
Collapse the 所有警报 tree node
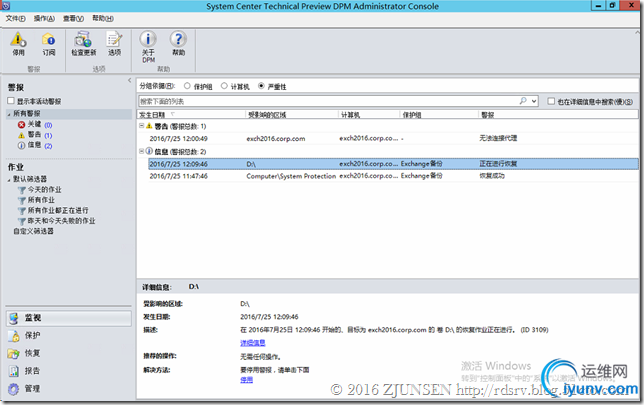coord(9,114)
